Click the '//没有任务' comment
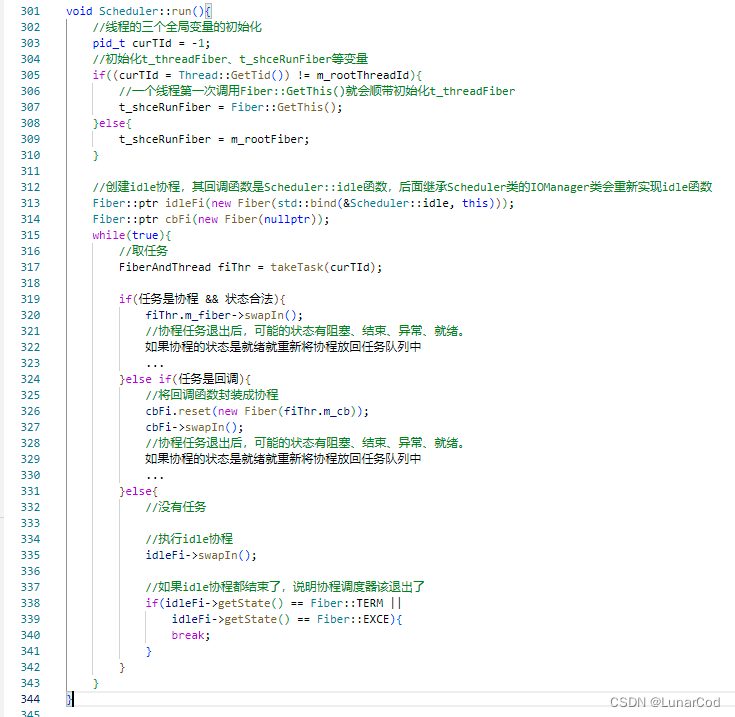 pyautogui.click(x=176, y=507)
